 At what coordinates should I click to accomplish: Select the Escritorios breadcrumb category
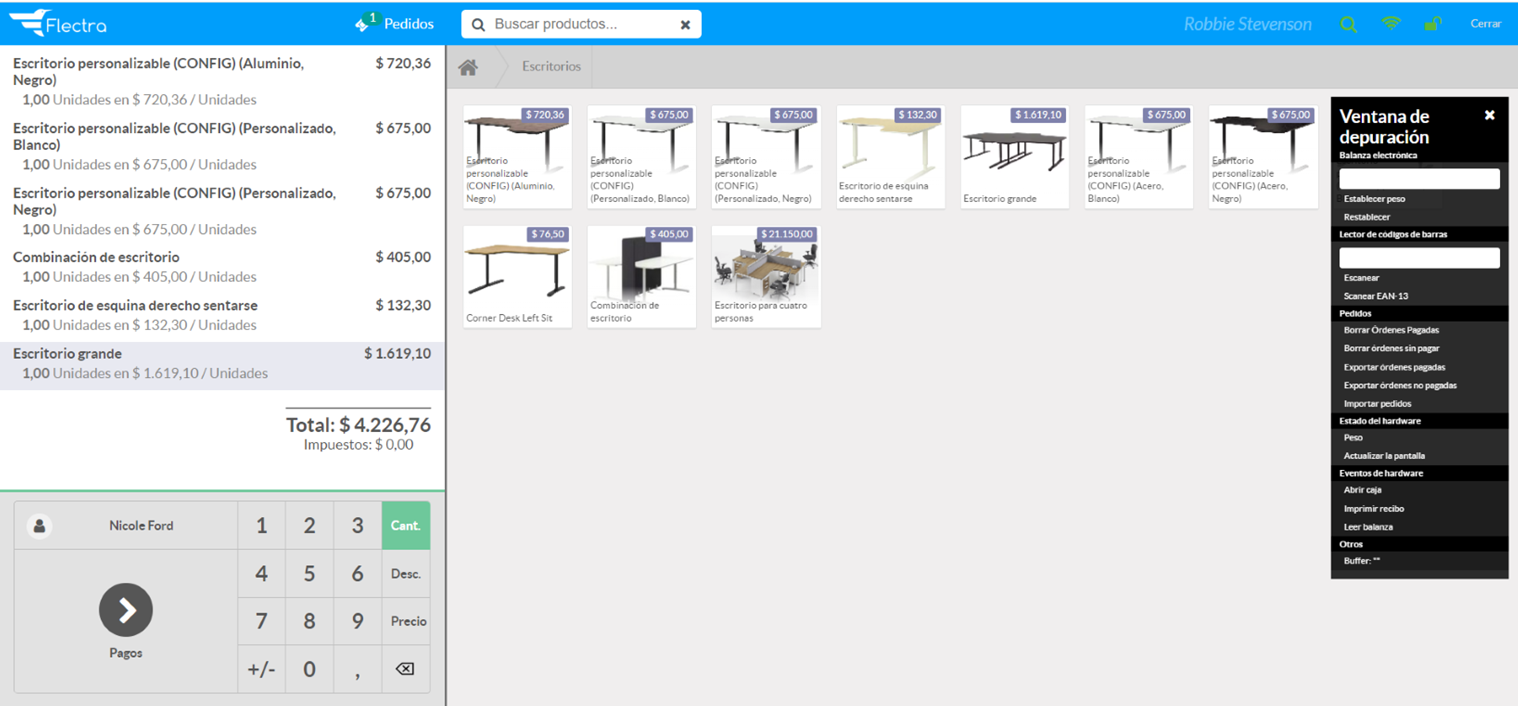point(551,67)
